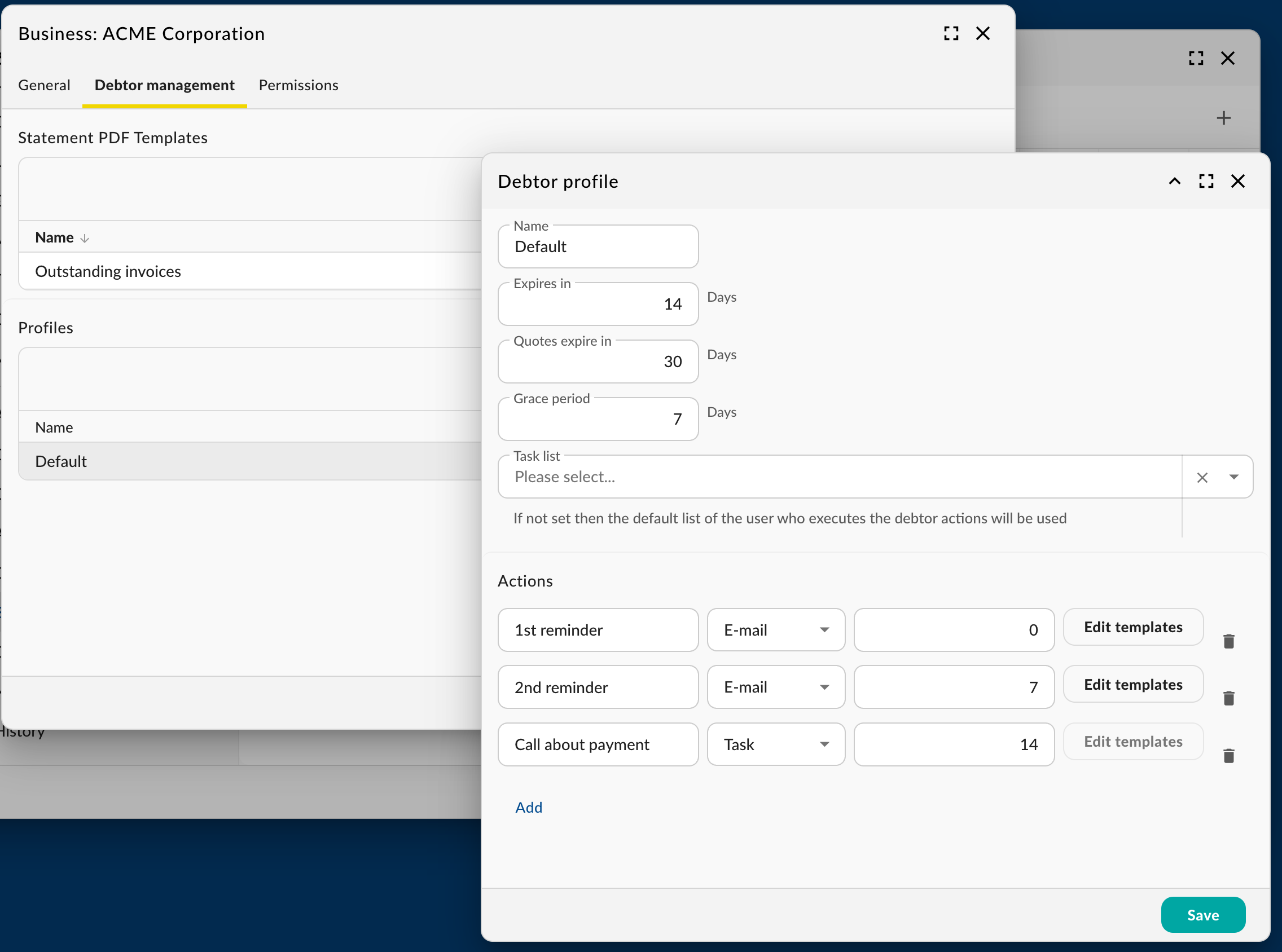
Task: Change Call about payment days value
Action: [954, 744]
